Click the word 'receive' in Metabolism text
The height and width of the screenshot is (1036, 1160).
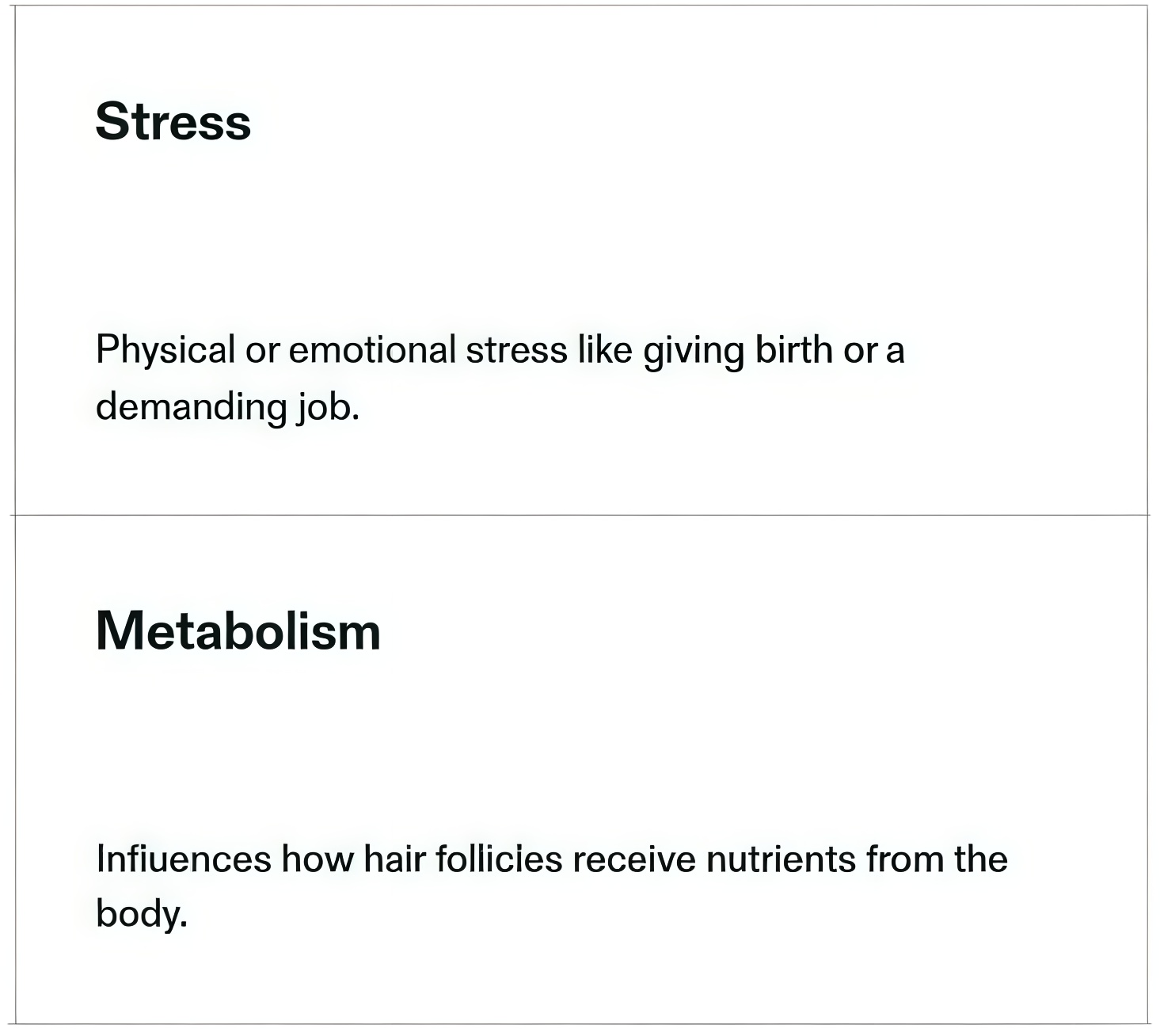click(634, 859)
